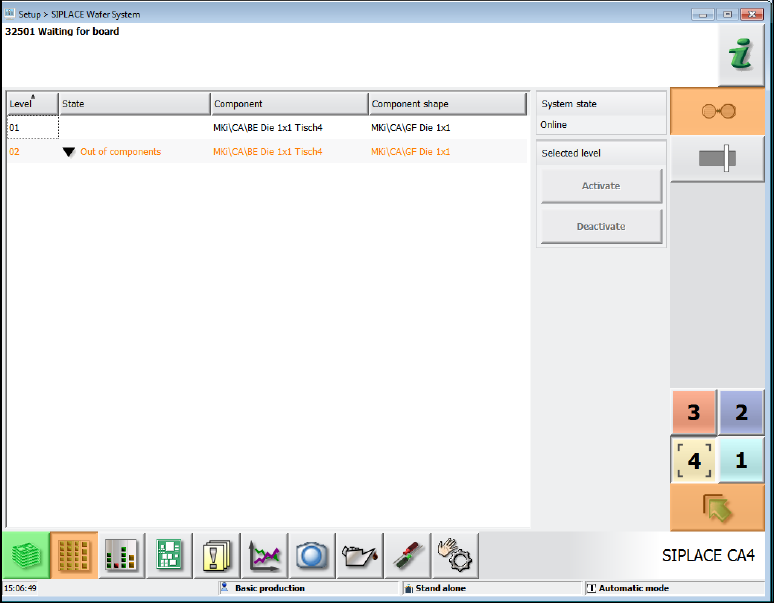The width and height of the screenshot is (774, 603).
Task: Click the State column header
Action: click(135, 104)
